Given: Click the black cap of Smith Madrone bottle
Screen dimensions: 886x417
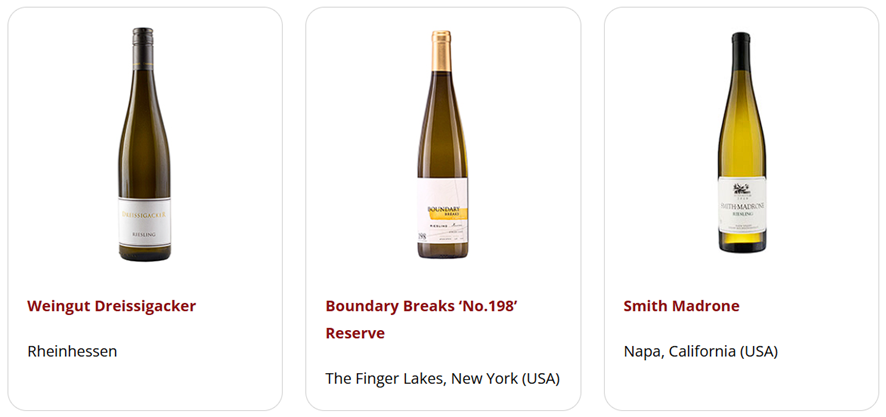Looking at the screenshot, I should [x=741, y=45].
